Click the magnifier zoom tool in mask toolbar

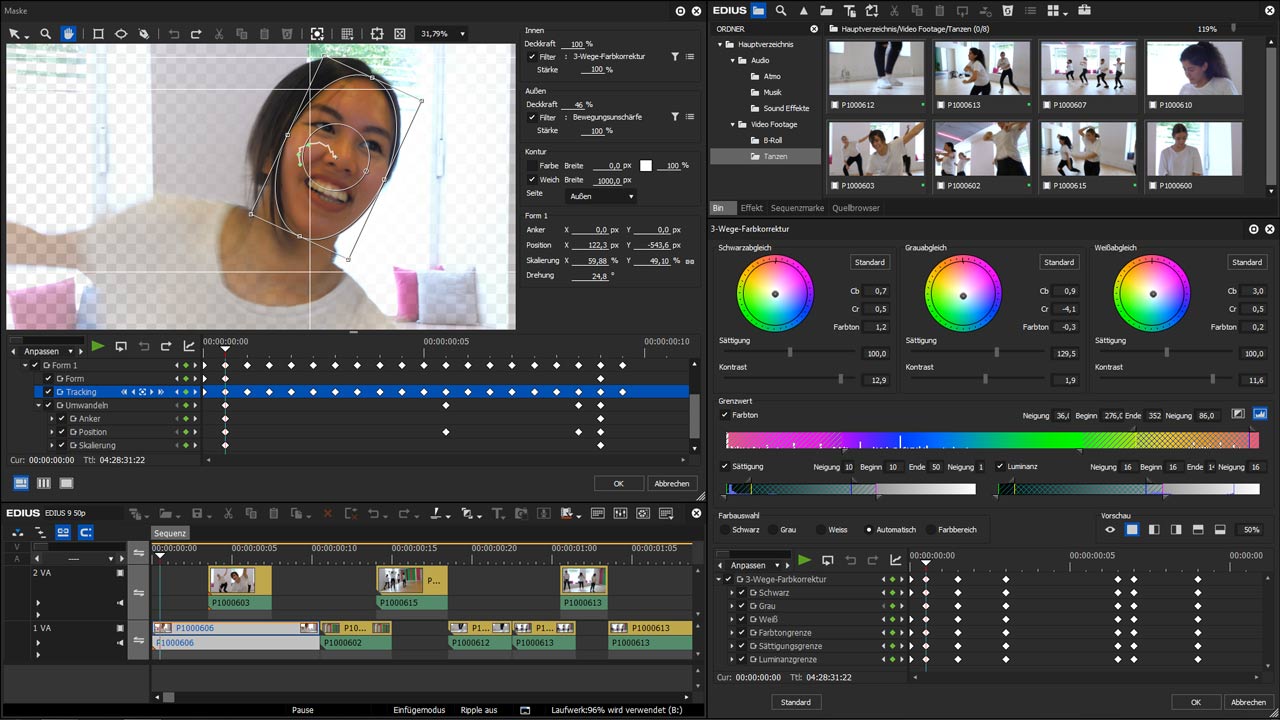45,34
